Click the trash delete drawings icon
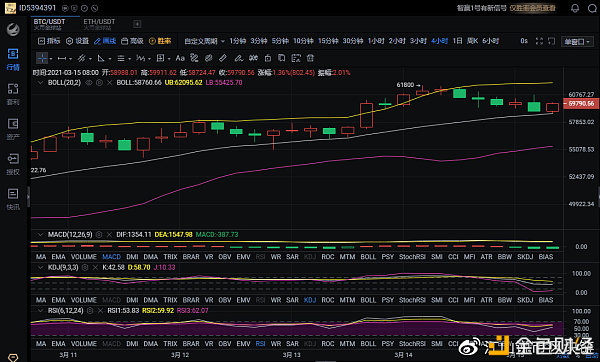Image resolution: width=600 pixels, height=362 pixels. (310, 58)
